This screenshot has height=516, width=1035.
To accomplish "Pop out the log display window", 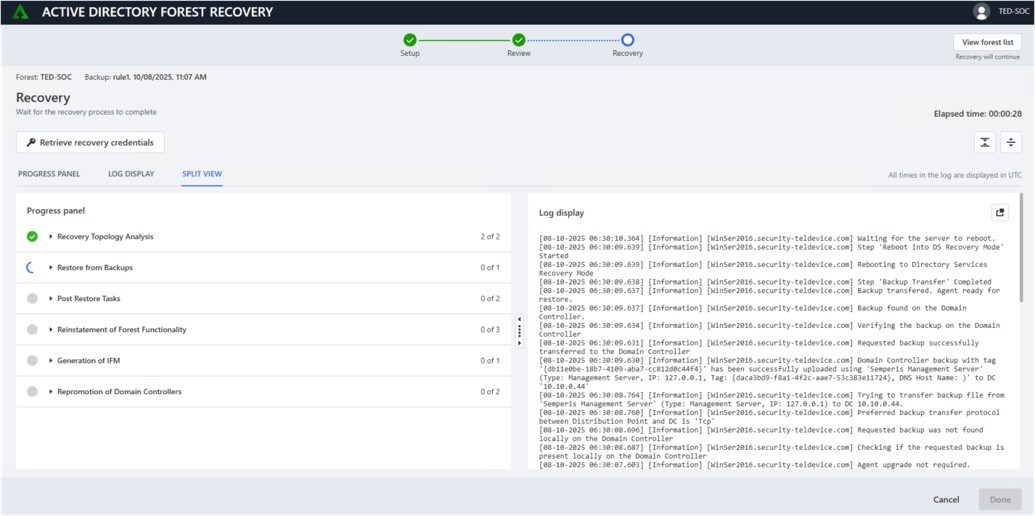I will point(1000,212).
